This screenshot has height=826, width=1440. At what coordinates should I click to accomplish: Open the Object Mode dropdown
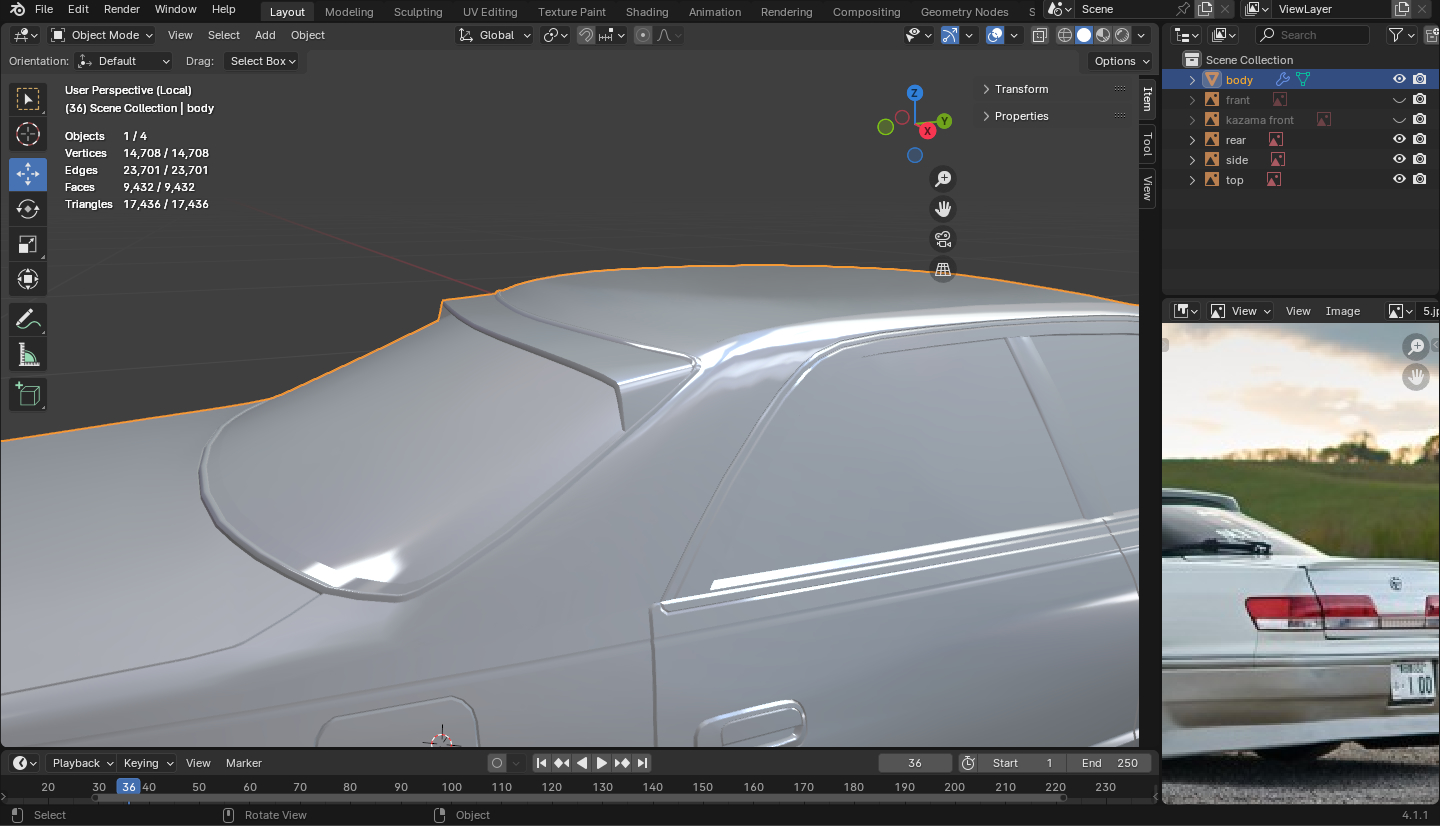click(x=102, y=35)
